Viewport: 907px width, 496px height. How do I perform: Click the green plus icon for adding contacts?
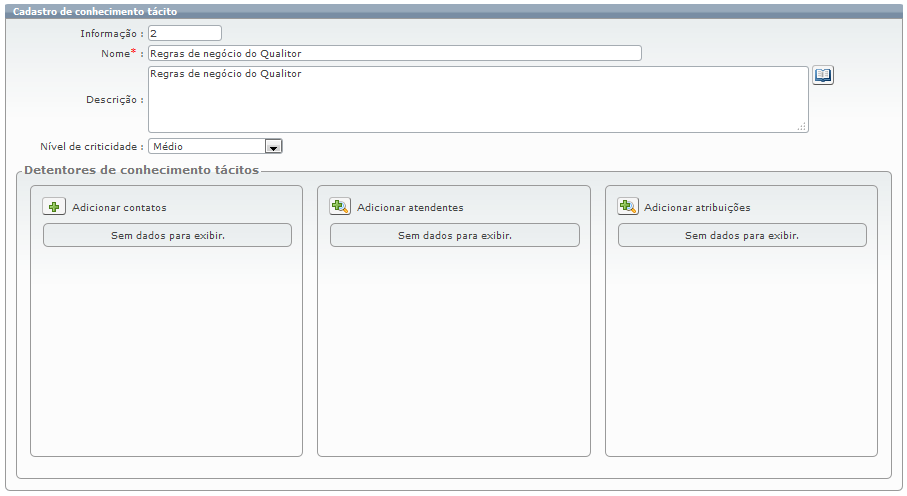pyautogui.click(x=54, y=207)
